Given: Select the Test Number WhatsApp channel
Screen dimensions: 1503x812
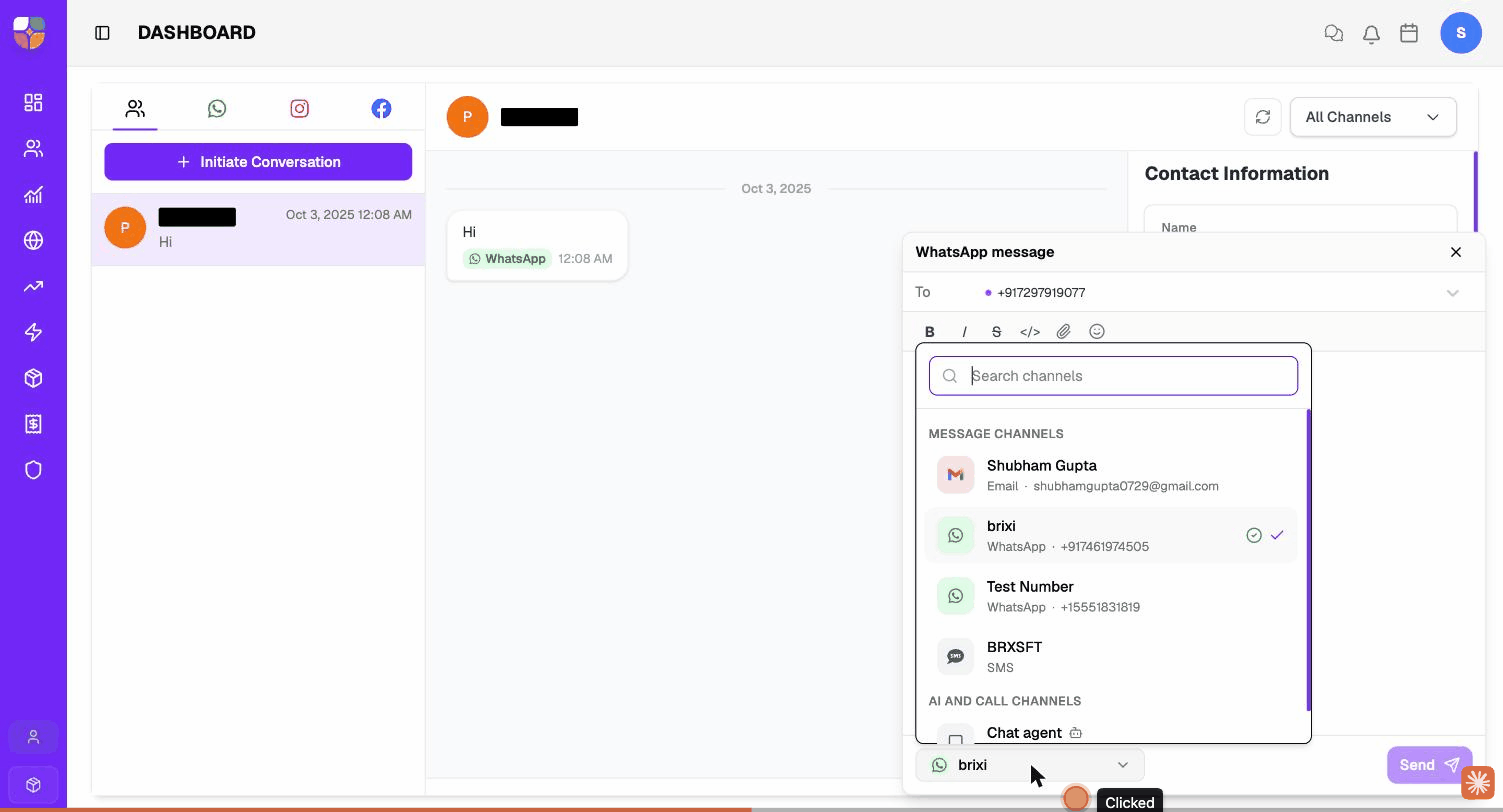Looking at the screenshot, I should (x=1110, y=596).
